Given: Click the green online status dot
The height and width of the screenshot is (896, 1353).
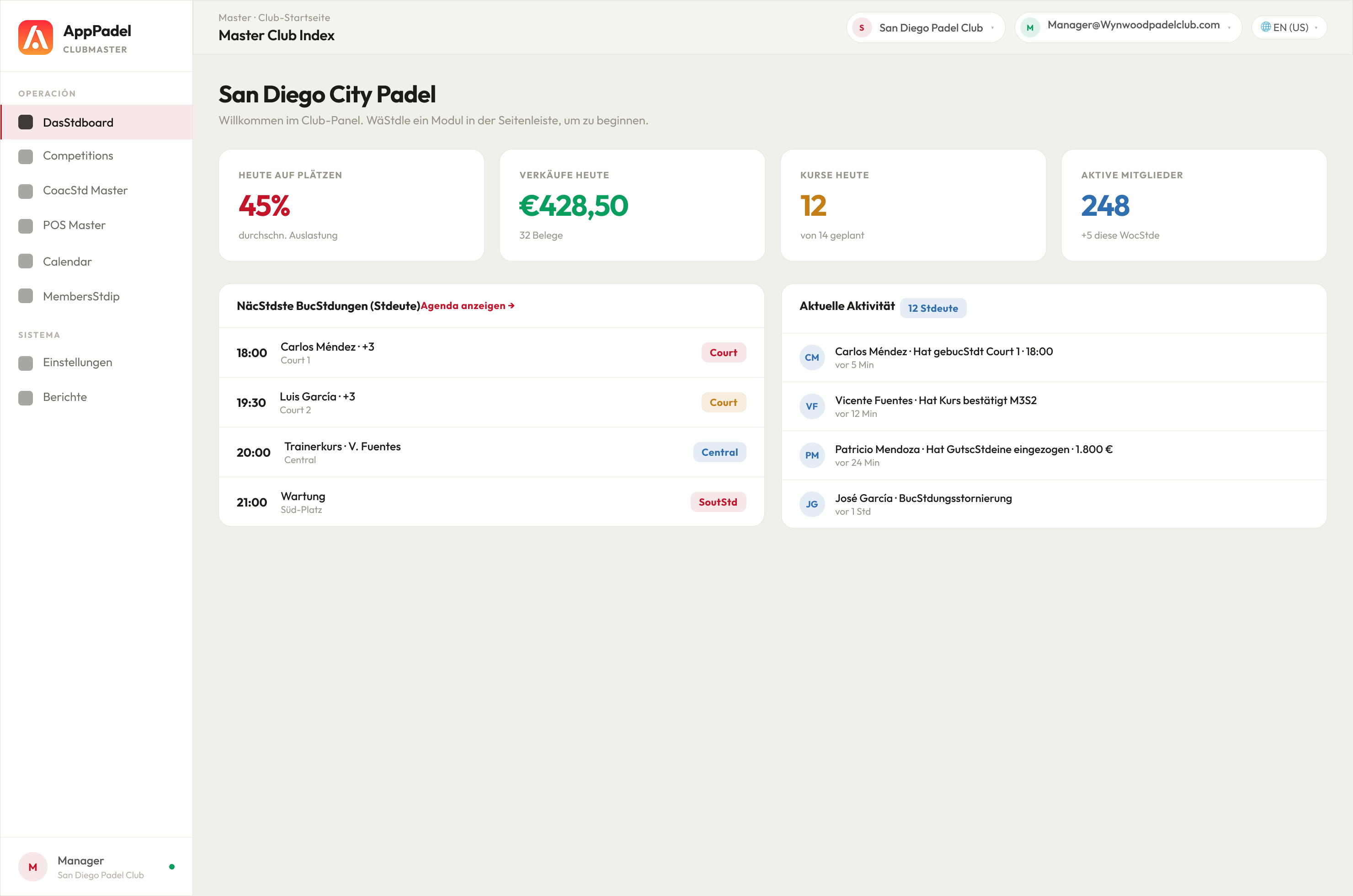Looking at the screenshot, I should point(172,867).
